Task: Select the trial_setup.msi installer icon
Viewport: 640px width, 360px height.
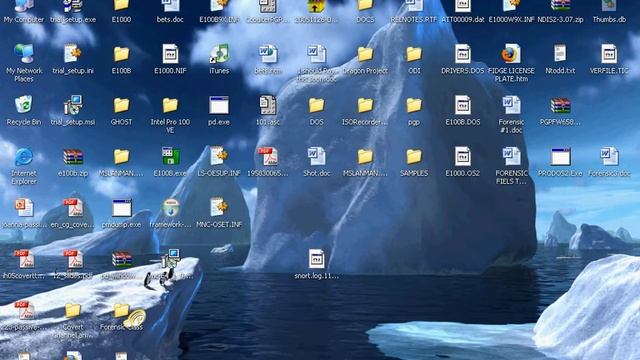Action: (x=73, y=105)
